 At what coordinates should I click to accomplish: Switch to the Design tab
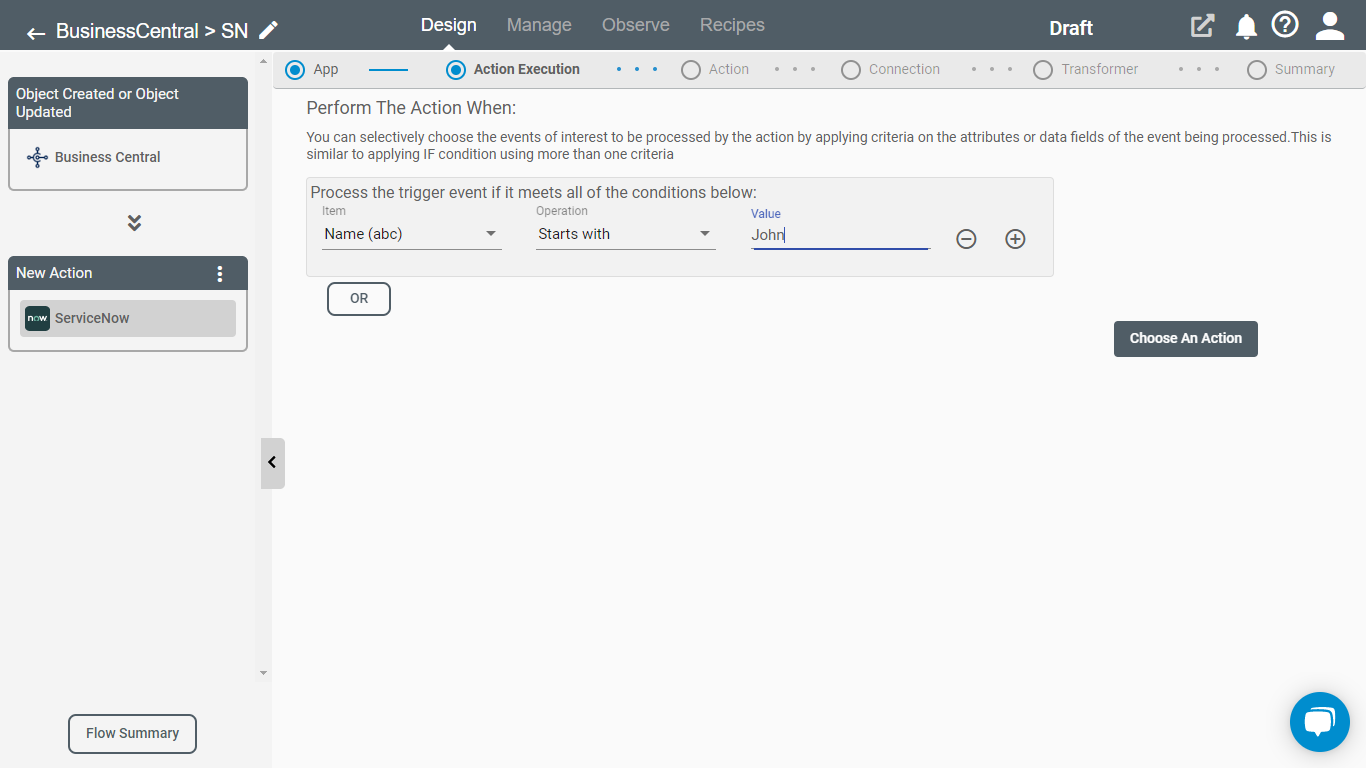[449, 25]
